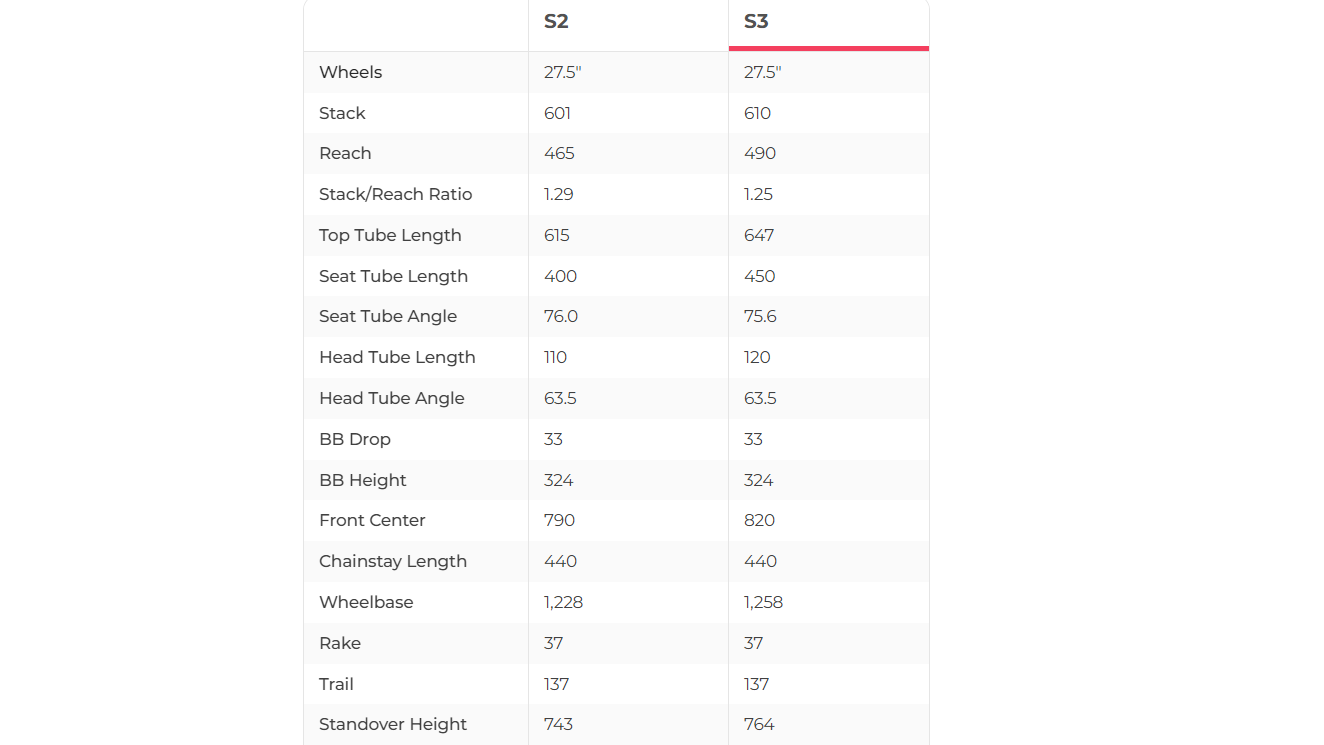Click the S2 Stack value 601

click(557, 113)
